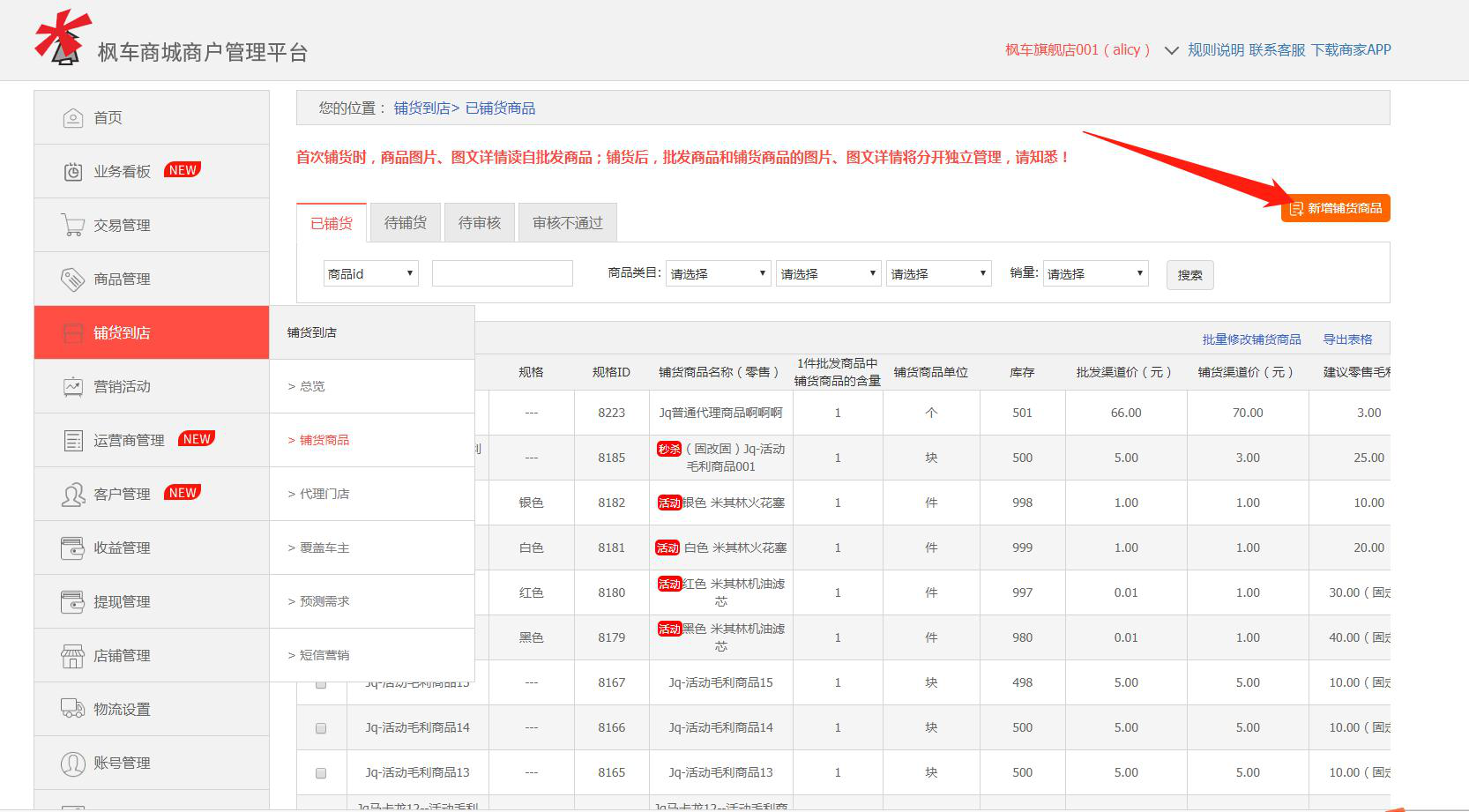Click the 物流设置 truck icon
1469x812 pixels.
[x=73, y=709]
